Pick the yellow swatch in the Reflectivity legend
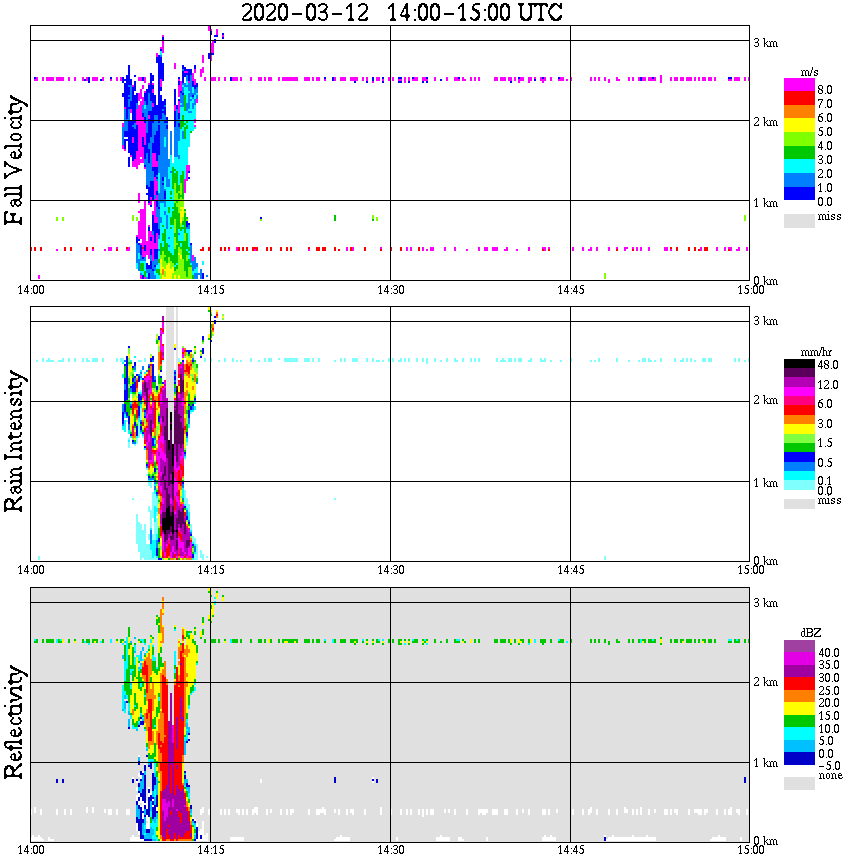 [x=799, y=709]
